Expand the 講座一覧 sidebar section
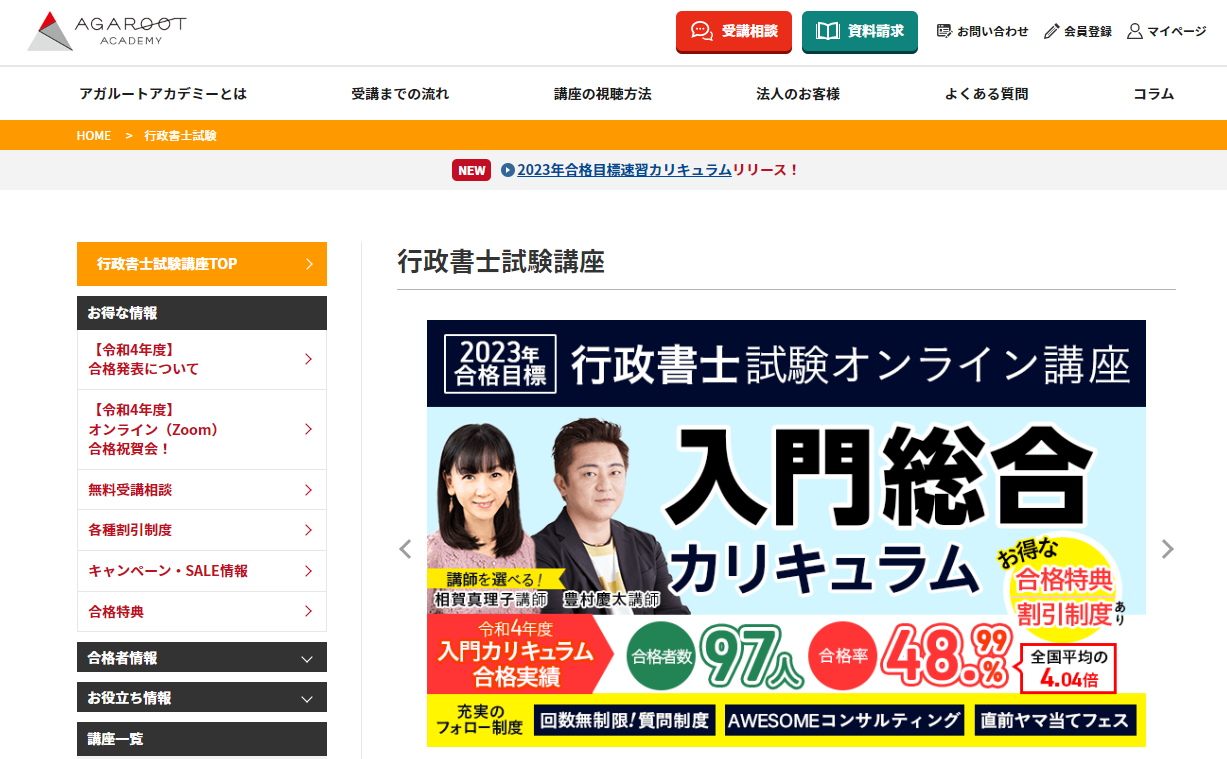Image resolution: width=1227 pixels, height=759 pixels. [x=202, y=738]
